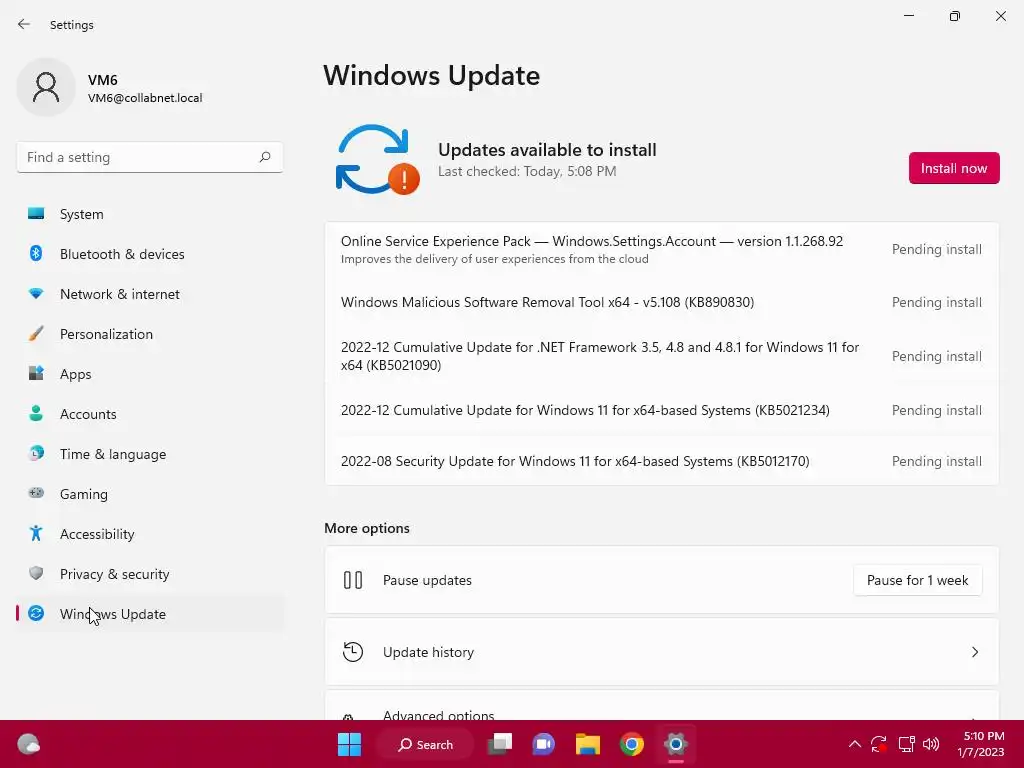This screenshot has height=768, width=1024.
Task: Click the volume speaker tray icon
Action: pos(931,744)
